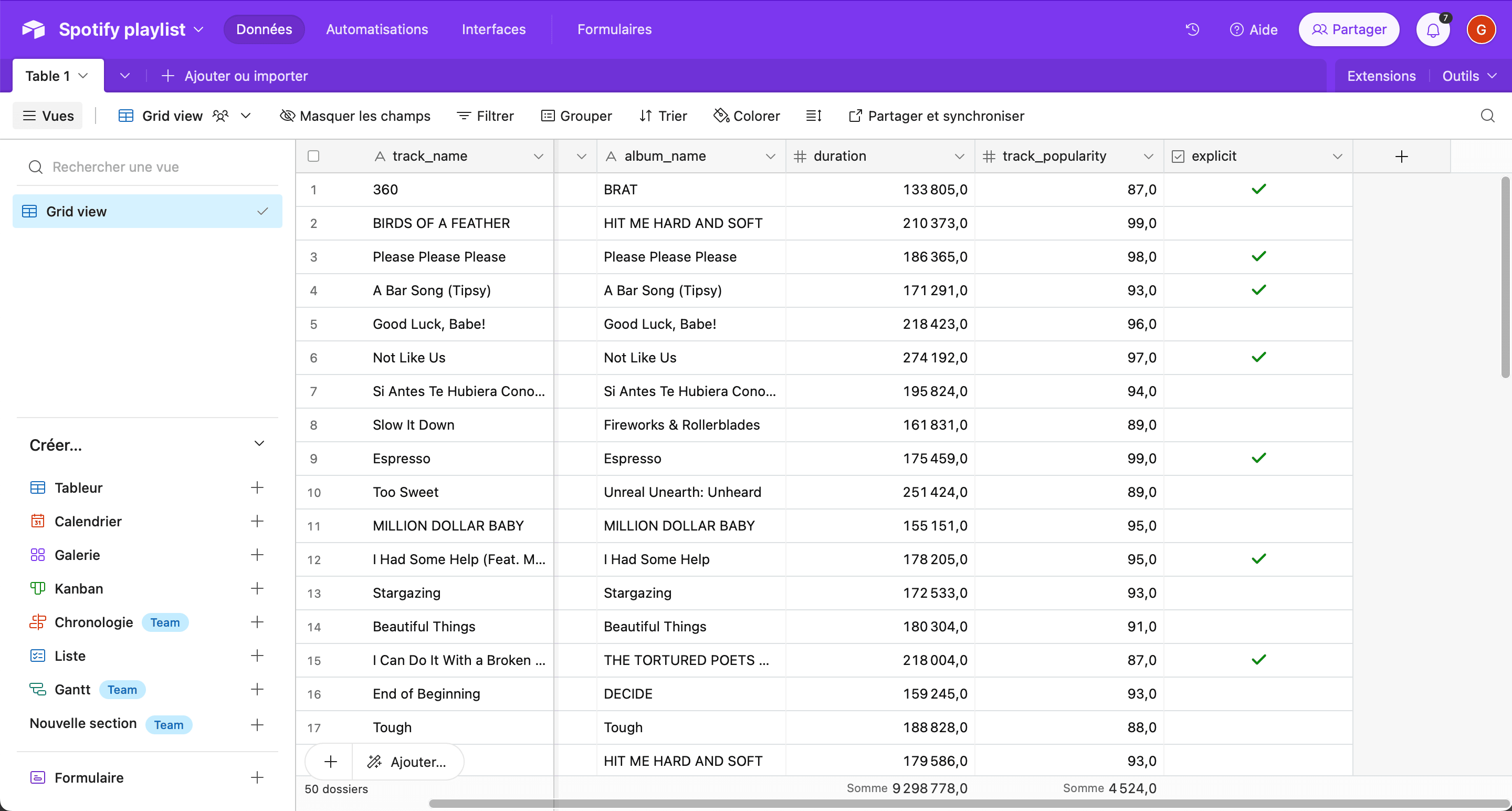This screenshot has height=811, width=1512.
Task: Check explicit for BIRDS OF A FEATHER
Action: tap(1258, 223)
